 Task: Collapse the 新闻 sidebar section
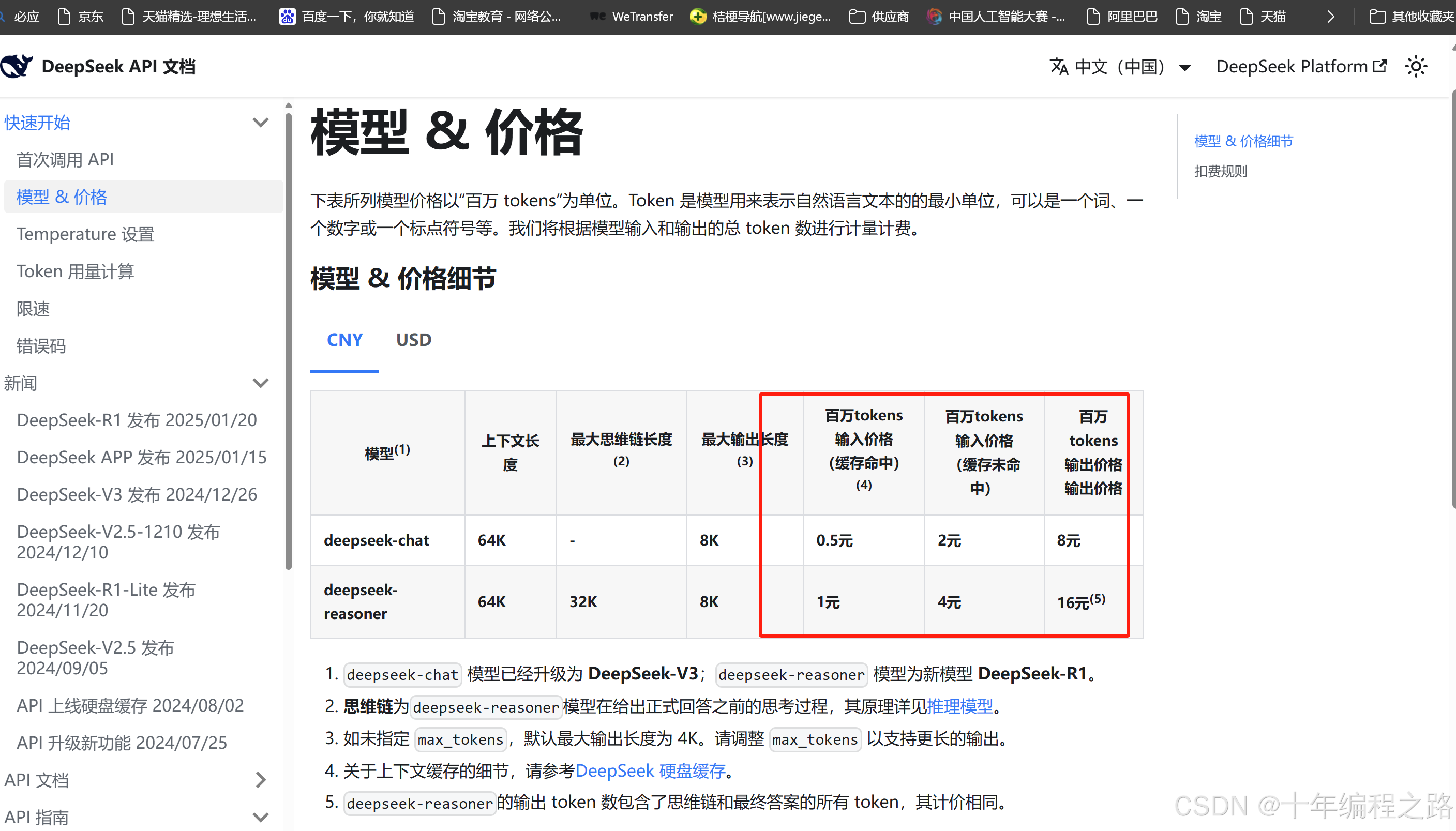pyautogui.click(x=260, y=382)
